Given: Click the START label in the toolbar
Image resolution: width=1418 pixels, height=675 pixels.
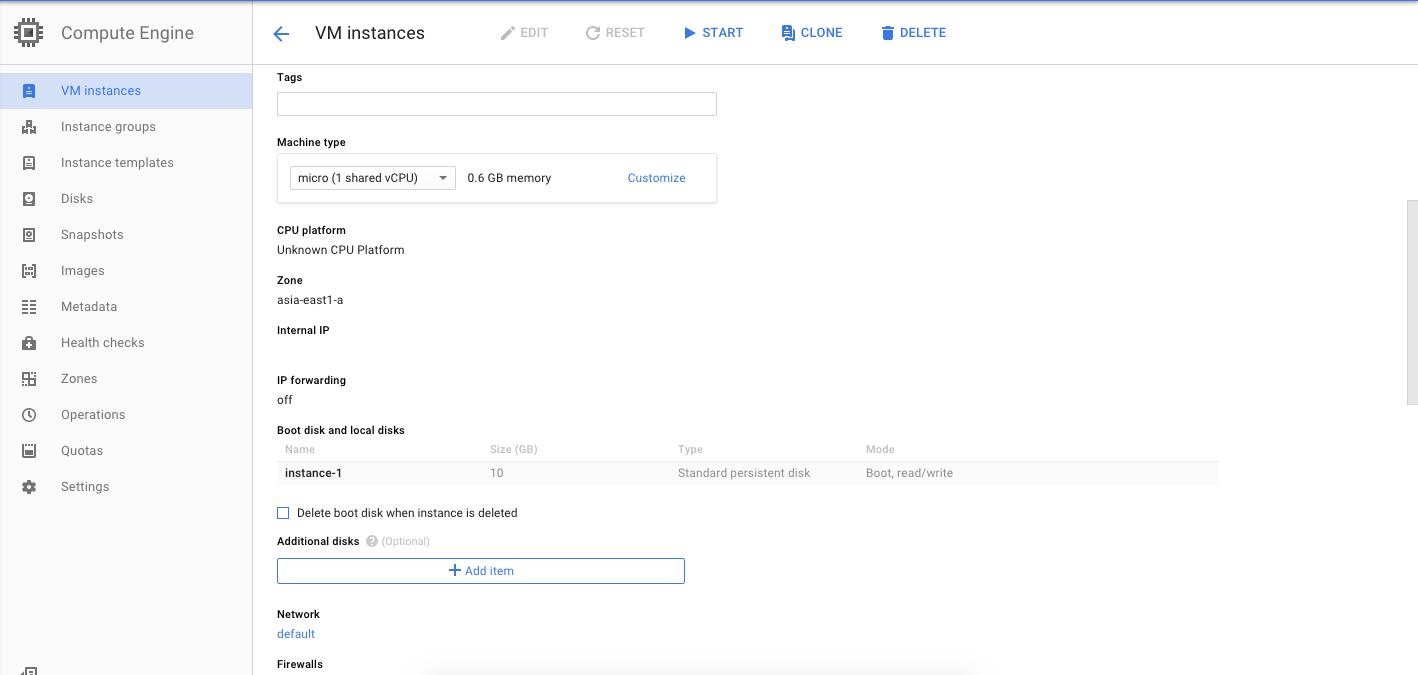Looking at the screenshot, I should click(723, 33).
